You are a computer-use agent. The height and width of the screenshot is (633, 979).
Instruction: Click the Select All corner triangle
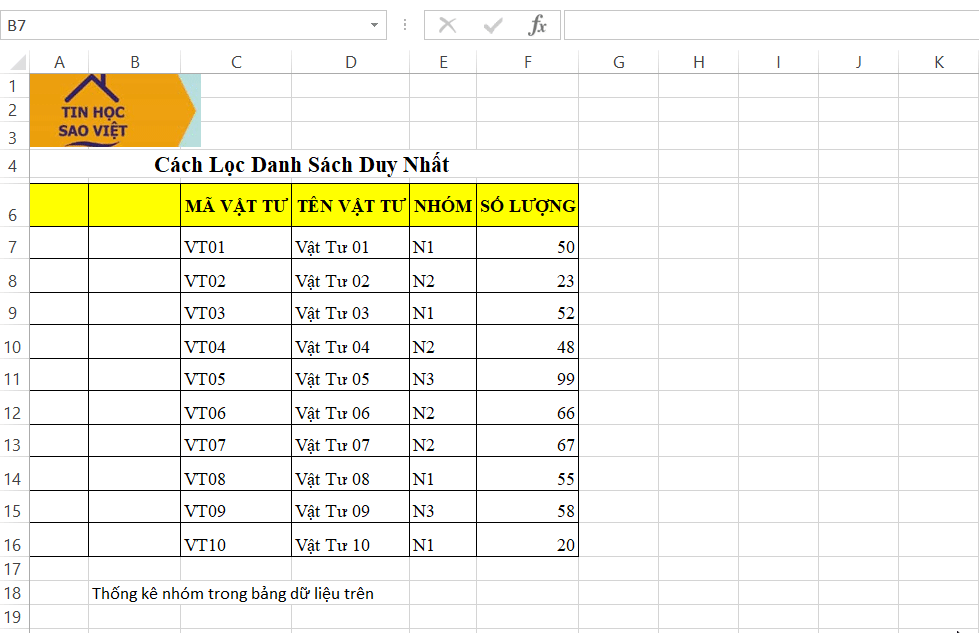click(x=18, y=62)
